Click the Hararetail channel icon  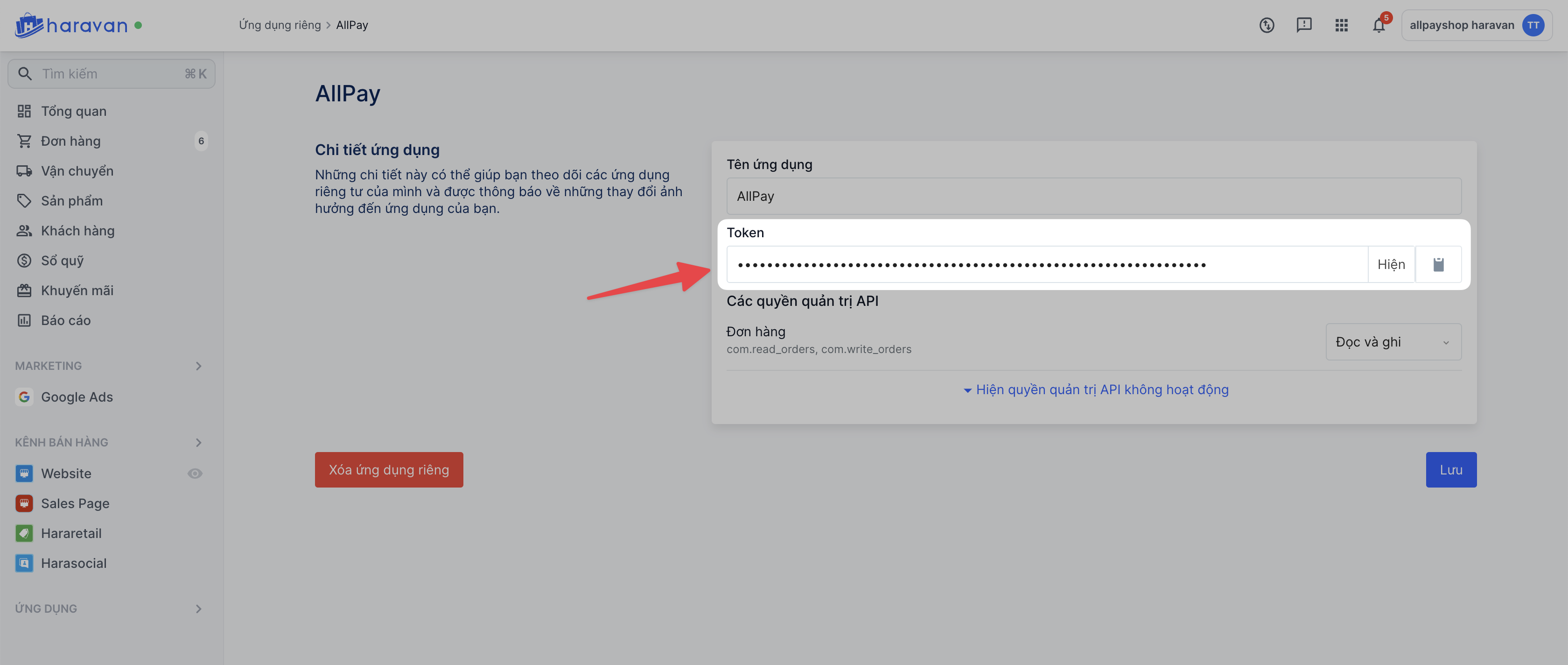(24, 533)
